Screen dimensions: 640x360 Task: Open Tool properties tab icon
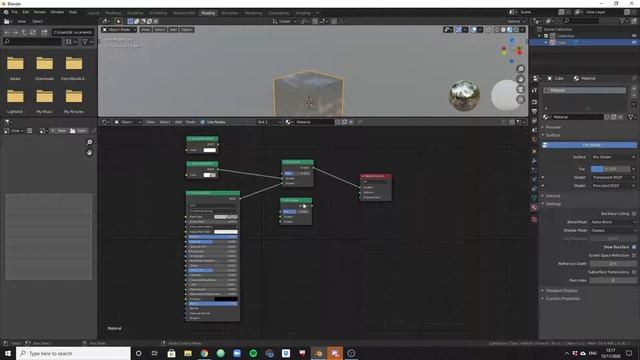coord(534,90)
